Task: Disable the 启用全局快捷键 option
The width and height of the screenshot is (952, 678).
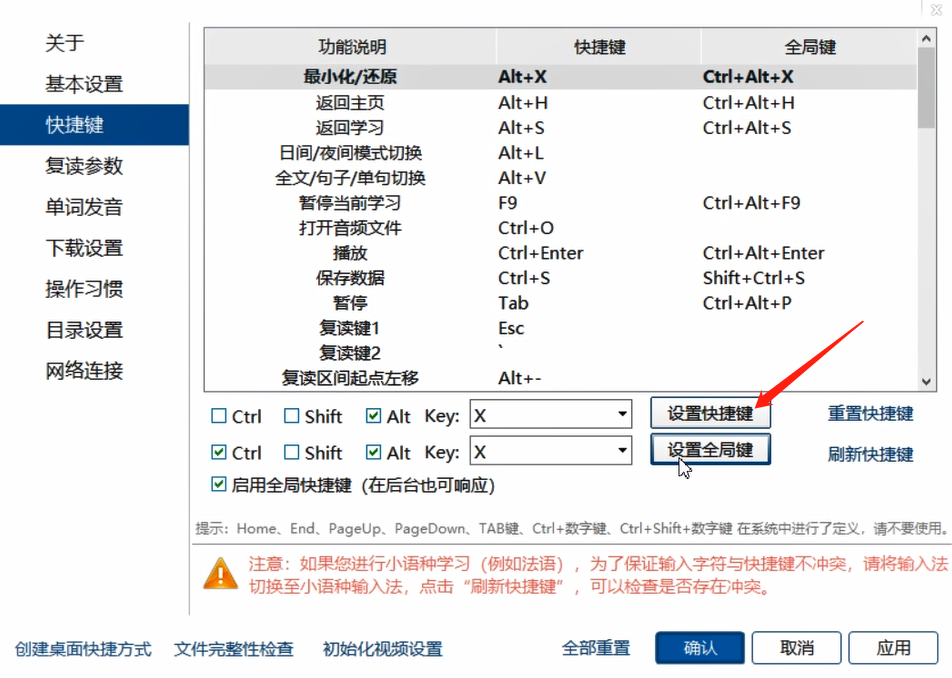Action: tap(218, 484)
